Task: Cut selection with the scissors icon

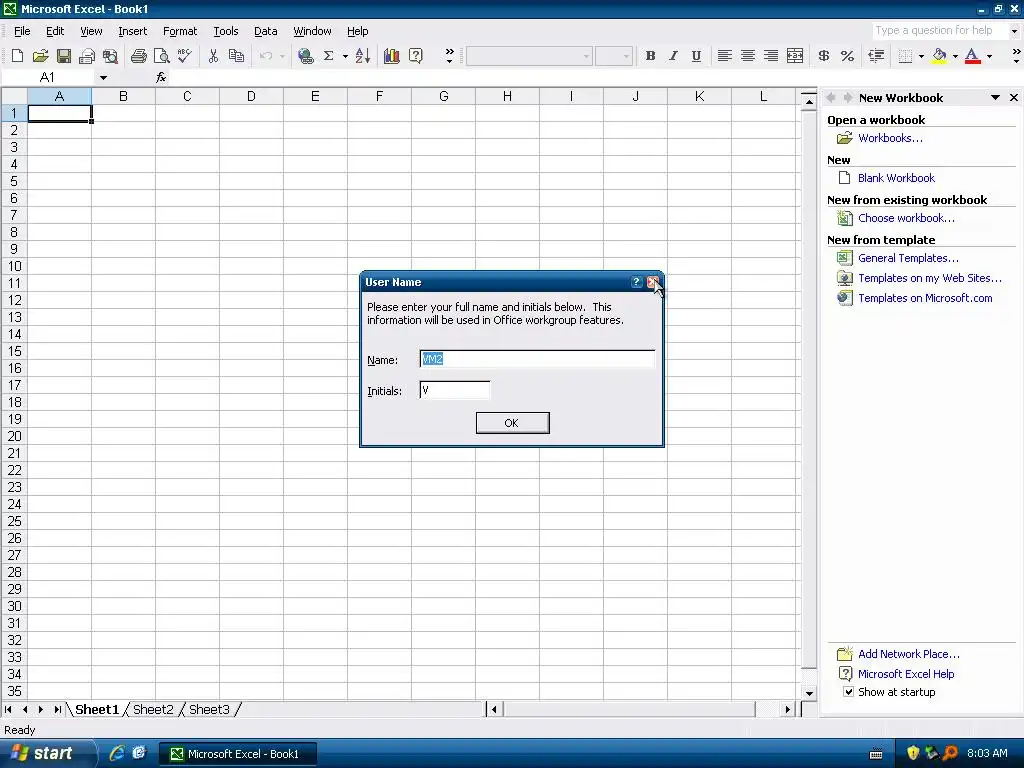Action: (x=213, y=56)
